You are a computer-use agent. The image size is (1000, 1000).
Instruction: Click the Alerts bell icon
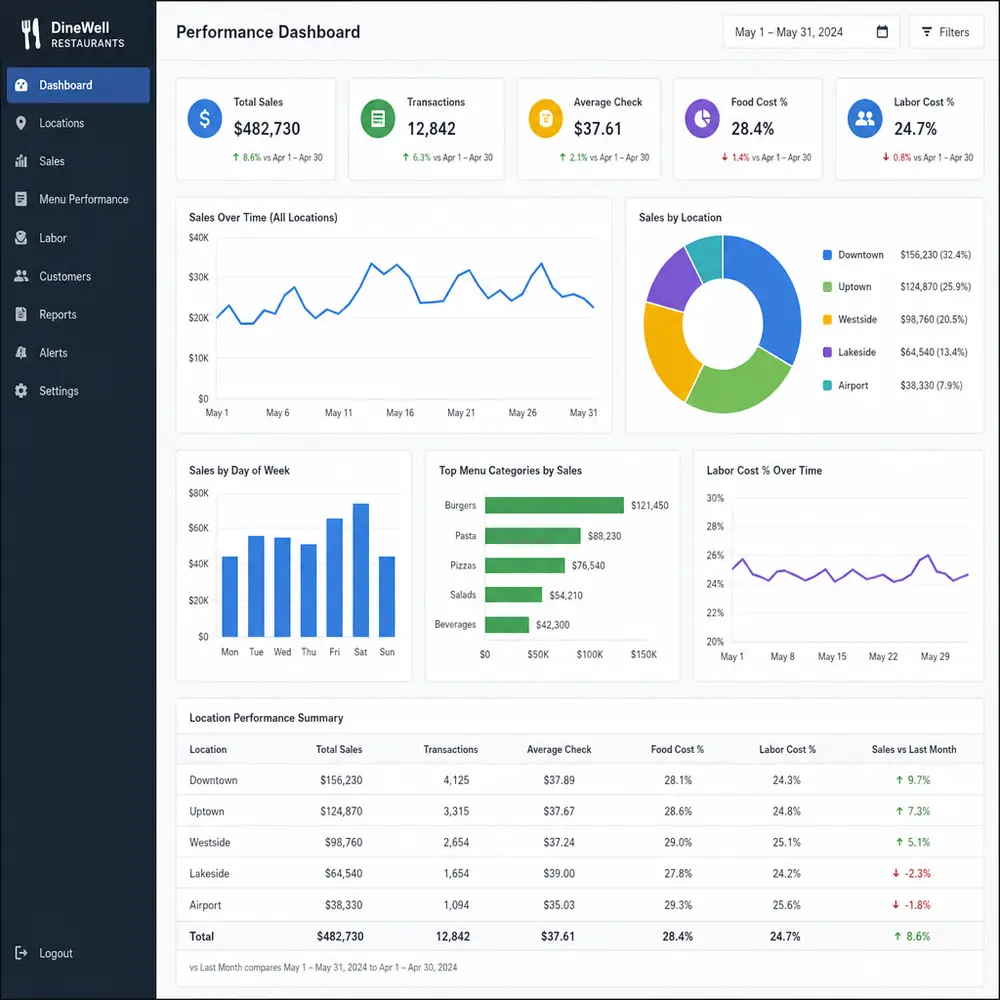(x=21, y=353)
